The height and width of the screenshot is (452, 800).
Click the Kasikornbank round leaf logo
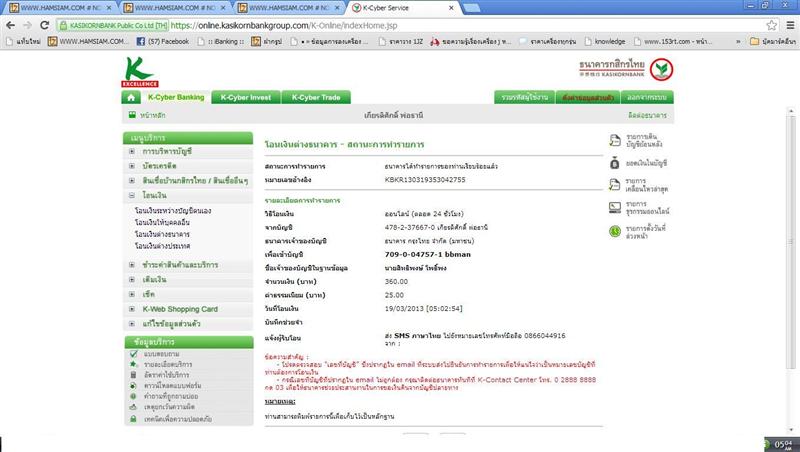coord(662,70)
